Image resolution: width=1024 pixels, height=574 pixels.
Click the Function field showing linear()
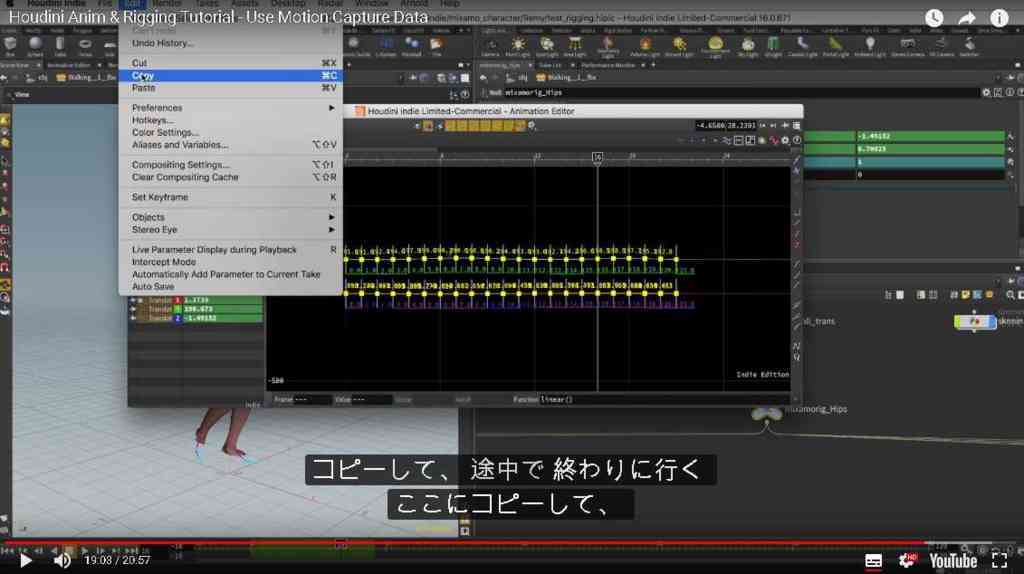coord(663,400)
